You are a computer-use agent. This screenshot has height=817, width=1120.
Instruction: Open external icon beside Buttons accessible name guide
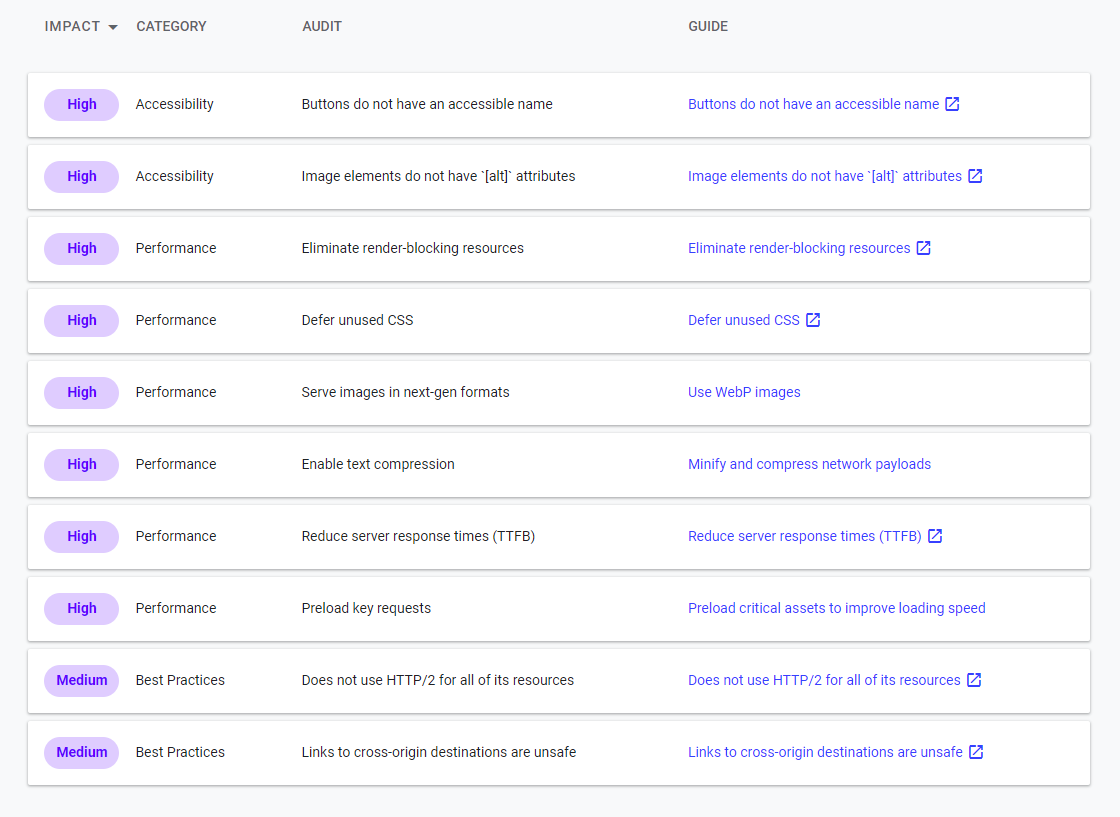pos(952,104)
